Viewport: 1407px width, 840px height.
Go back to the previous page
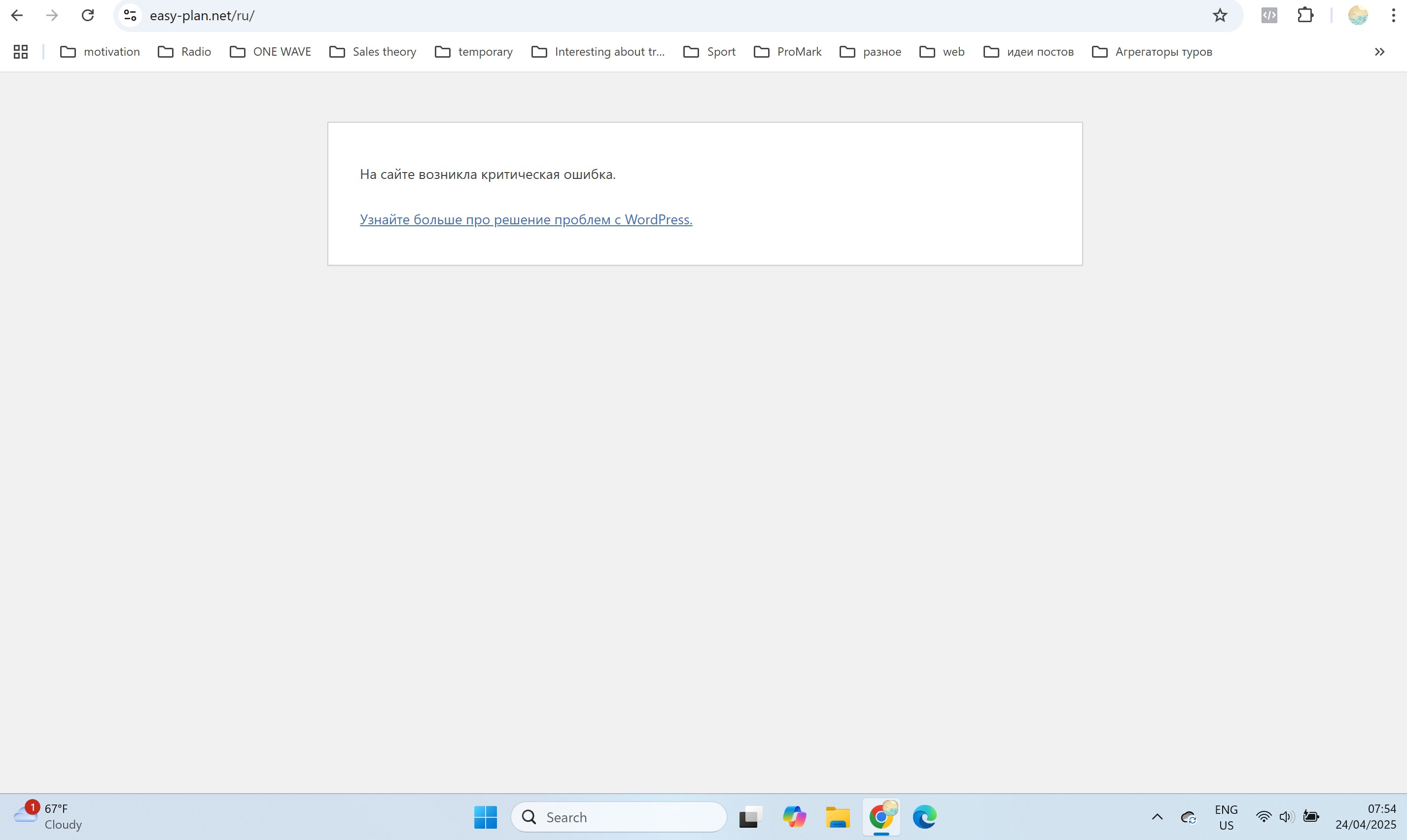pyautogui.click(x=17, y=15)
